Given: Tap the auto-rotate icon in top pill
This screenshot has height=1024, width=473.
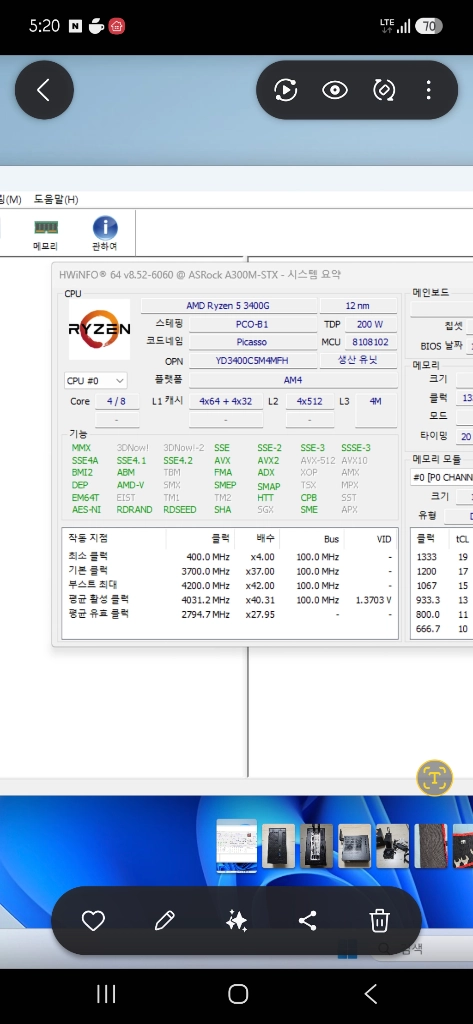Looking at the screenshot, I should coord(383,90).
